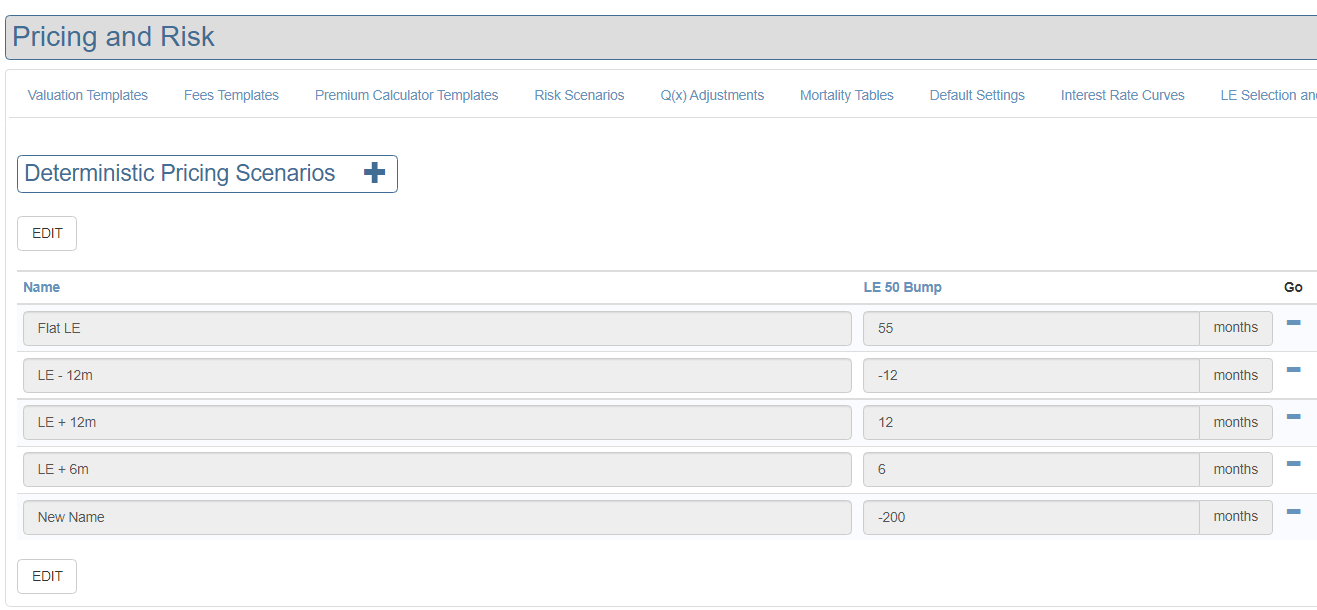Screen dimensions: 1317x610
Task: Click the -200 months bump field
Action: pos(1030,517)
